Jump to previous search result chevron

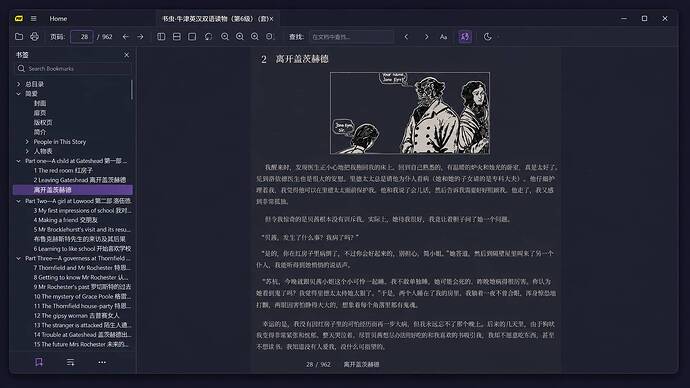tap(406, 37)
